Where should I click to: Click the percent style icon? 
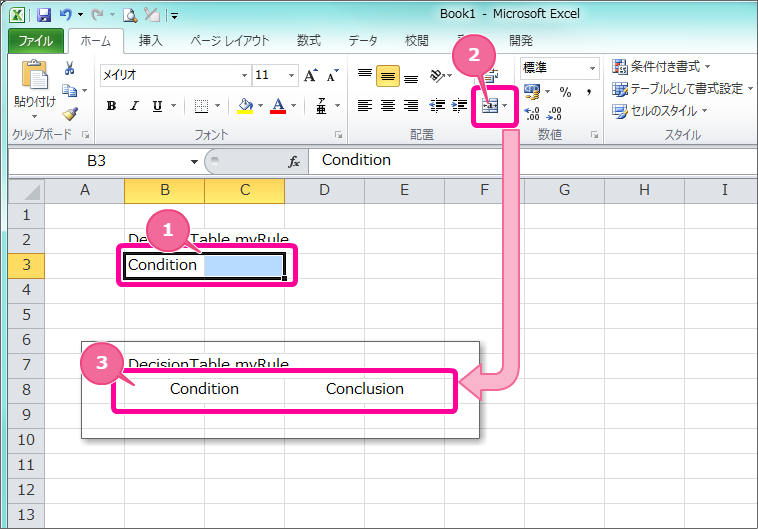(565, 91)
